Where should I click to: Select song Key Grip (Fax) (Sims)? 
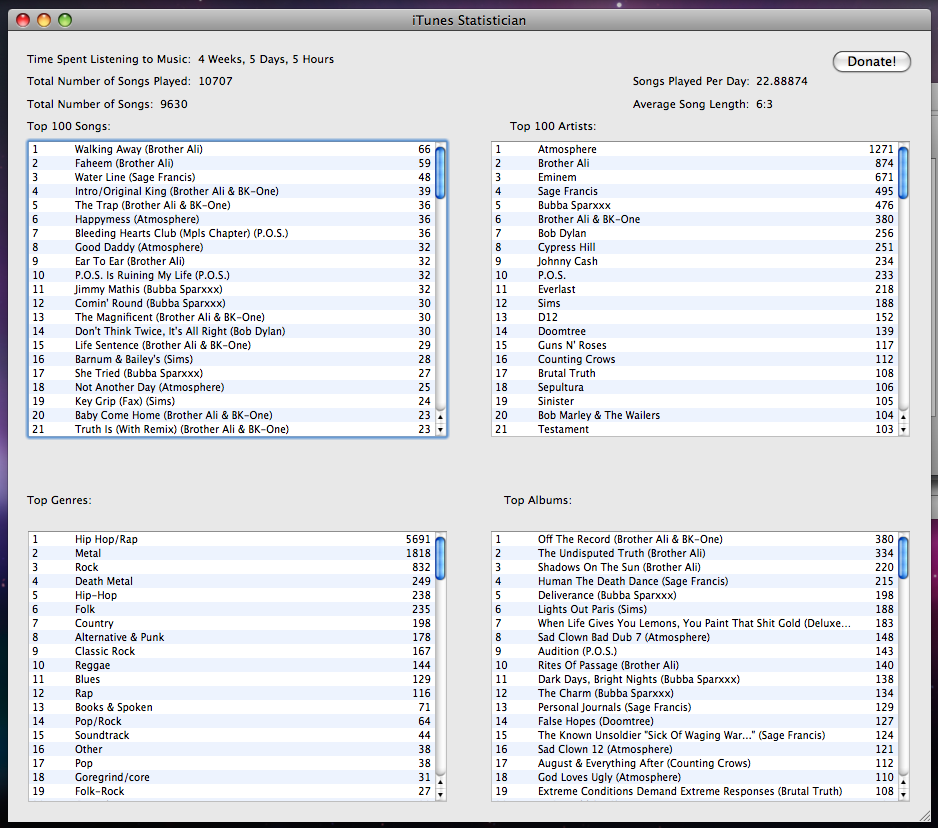[232, 401]
